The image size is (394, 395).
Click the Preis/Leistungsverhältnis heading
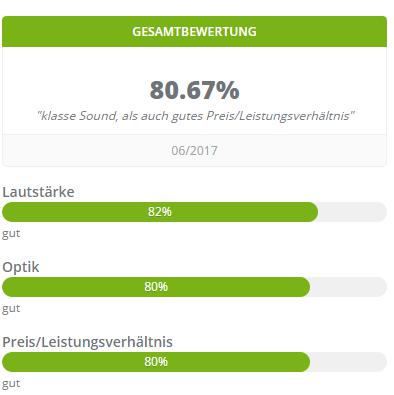click(x=87, y=342)
